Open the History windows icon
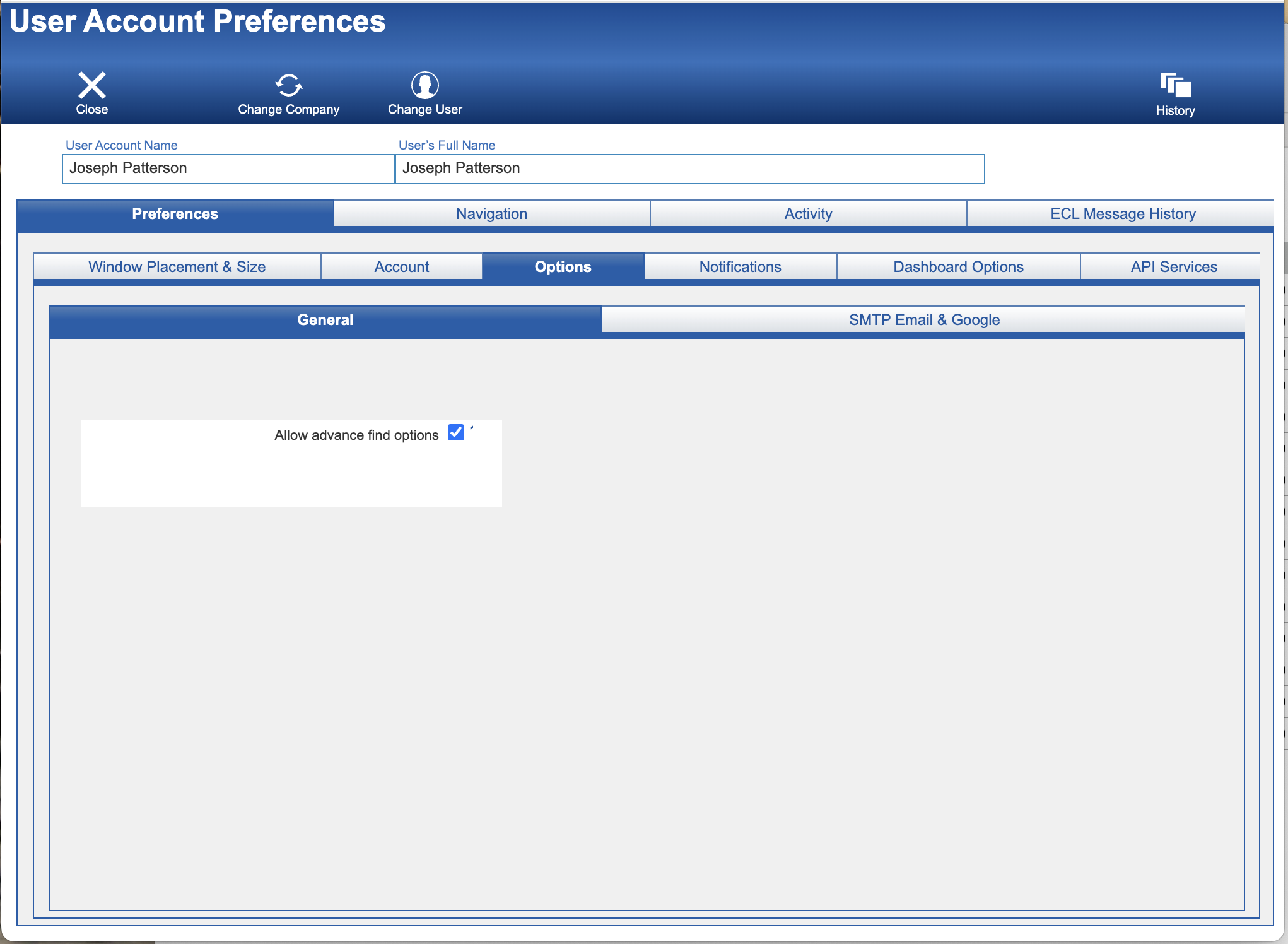The height and width of the screenshot is (944, 1288). [1175, 85]
